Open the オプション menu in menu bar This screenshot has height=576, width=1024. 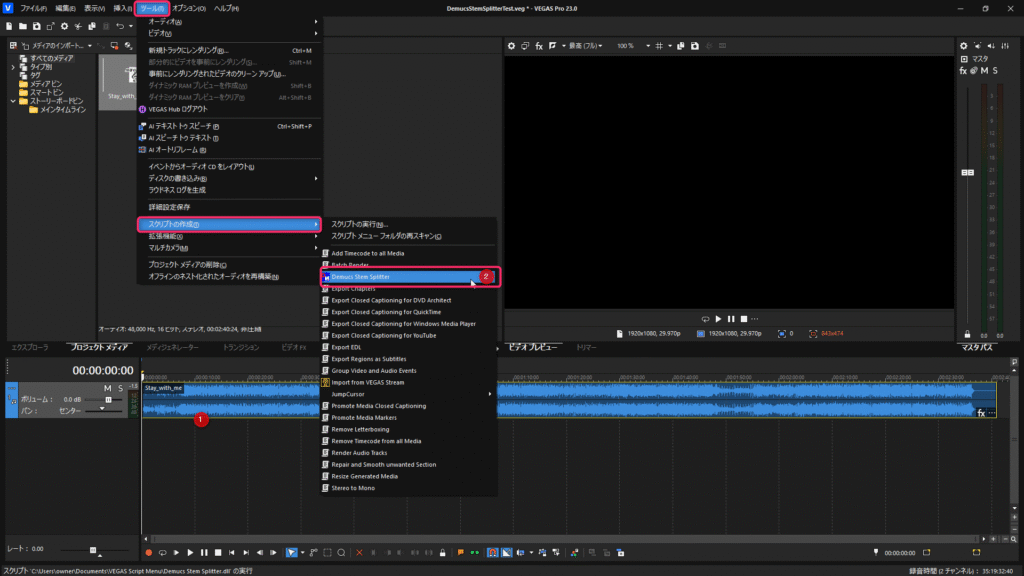pos(188,8)
